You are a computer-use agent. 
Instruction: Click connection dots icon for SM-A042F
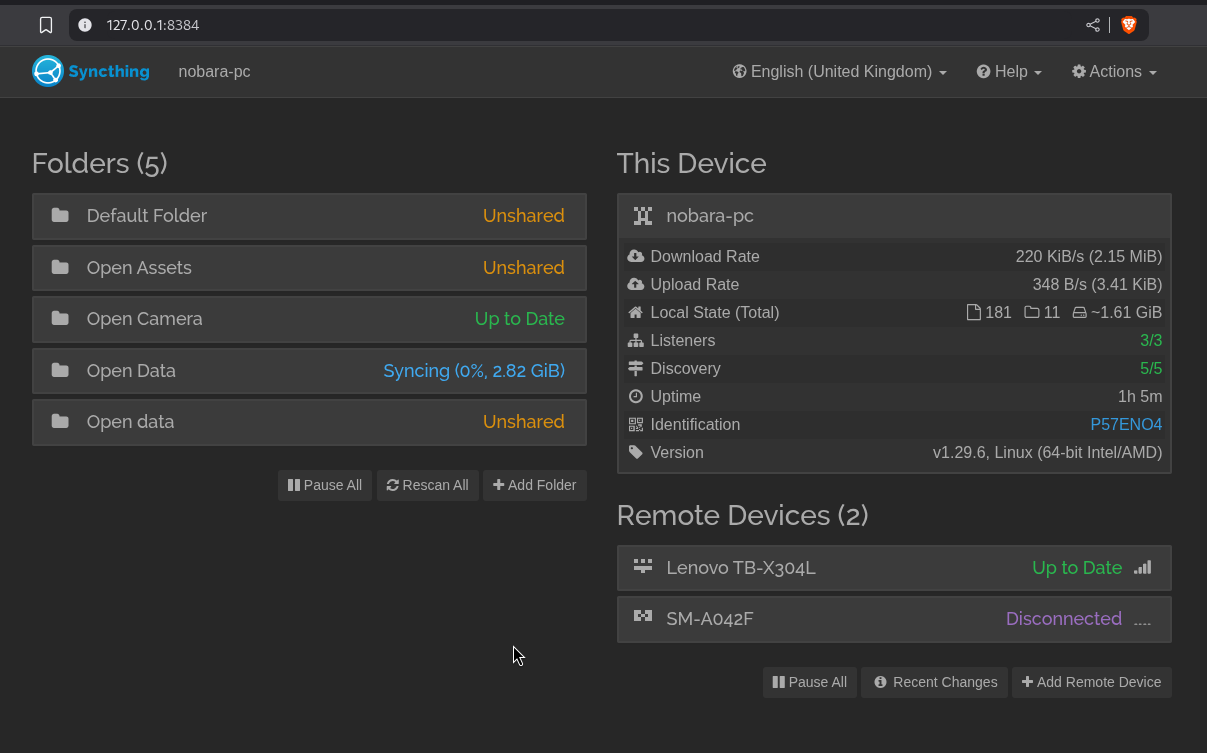point(1143,623)
